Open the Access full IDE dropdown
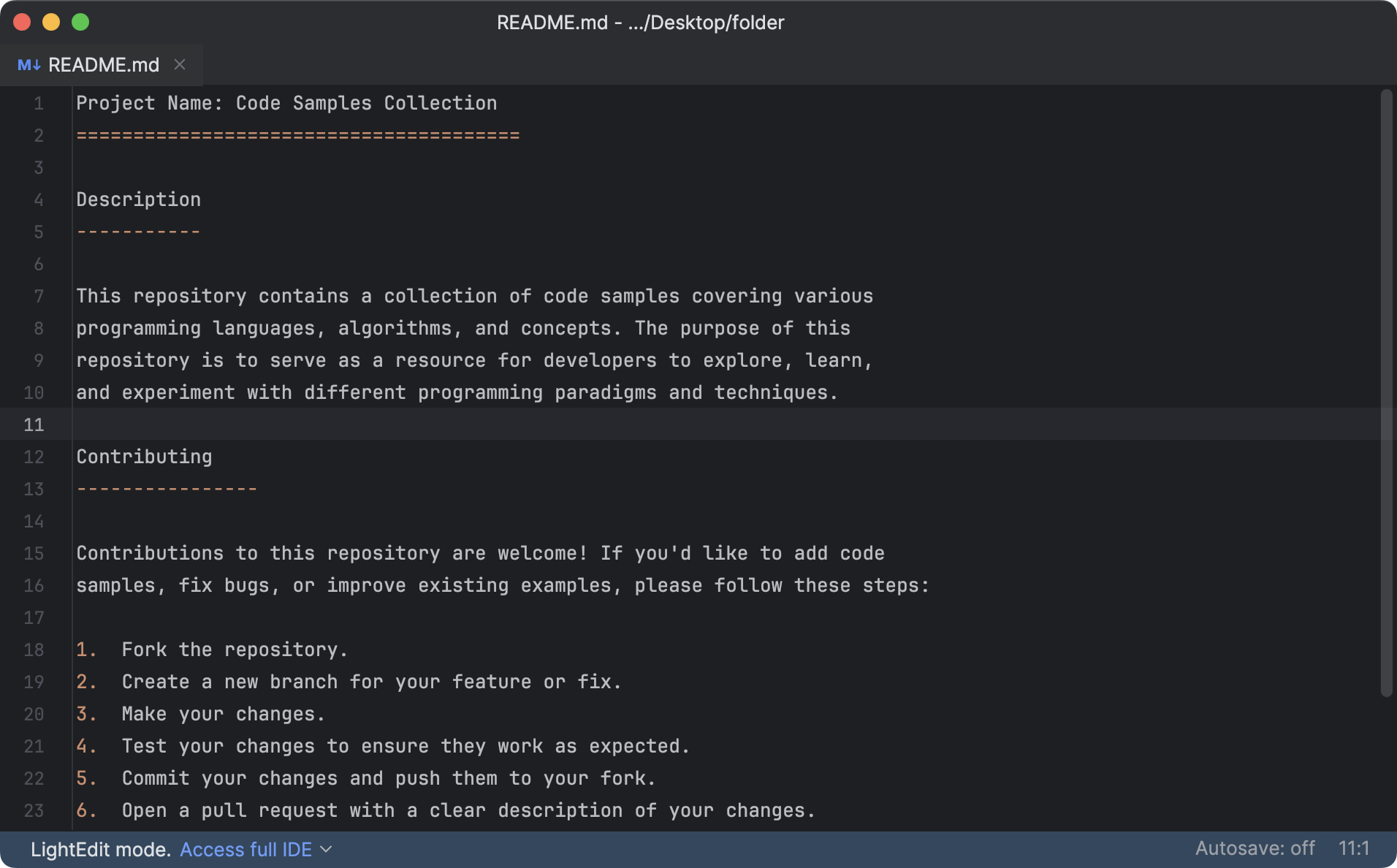Viewport: 1397px width, 868px height. tap(327, 849)
